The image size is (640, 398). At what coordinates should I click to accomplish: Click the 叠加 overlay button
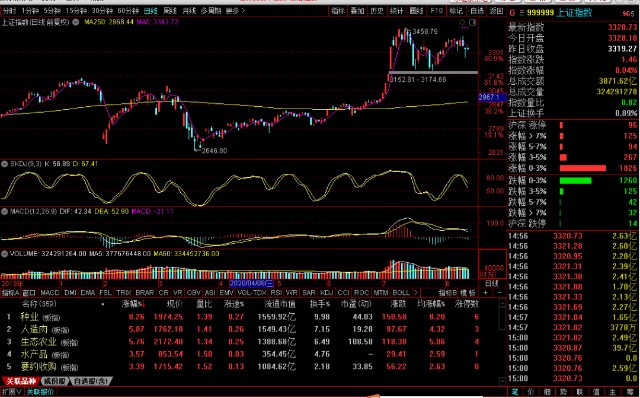(357, 11)
